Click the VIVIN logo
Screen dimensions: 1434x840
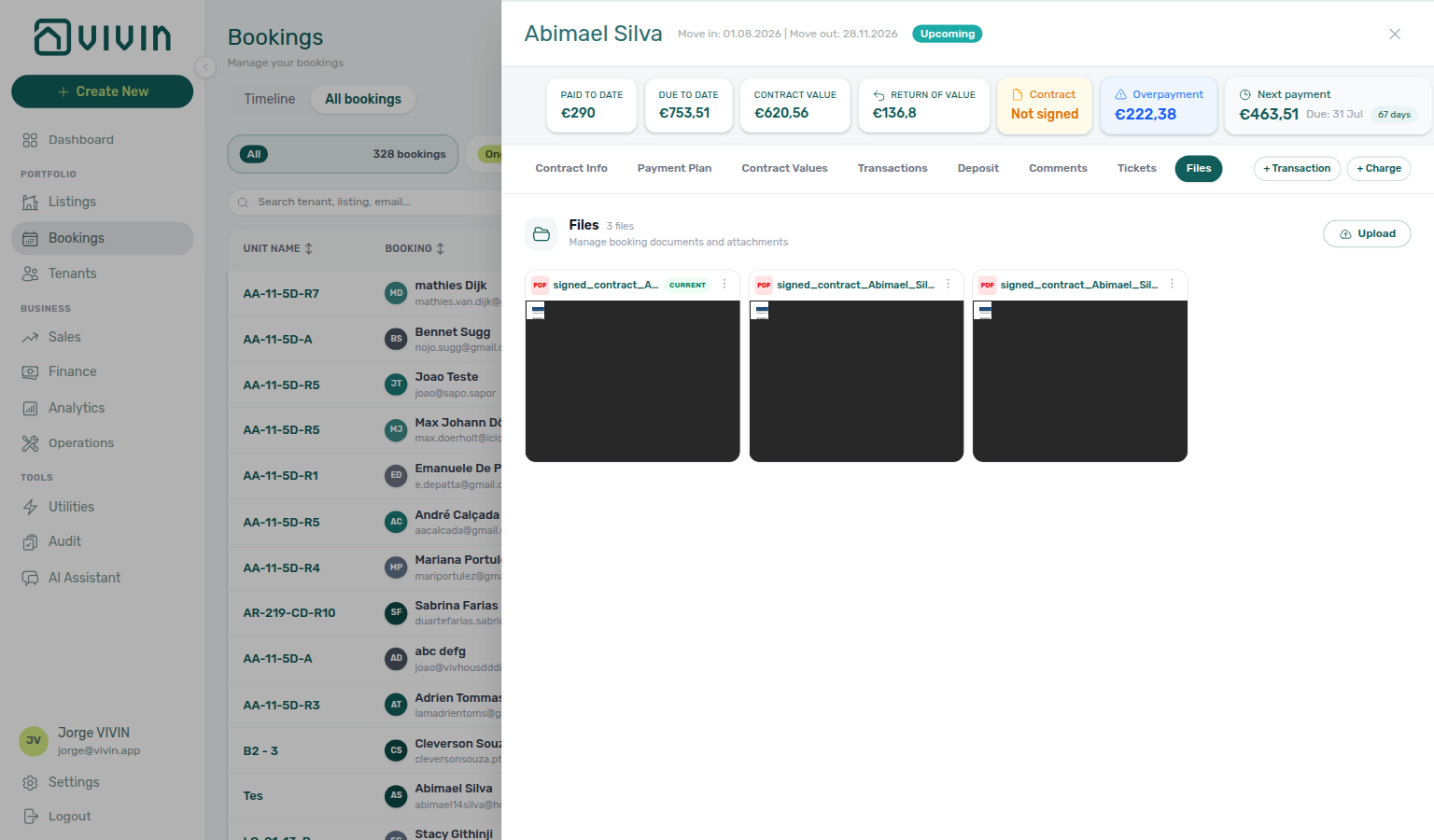pos(103,37)
